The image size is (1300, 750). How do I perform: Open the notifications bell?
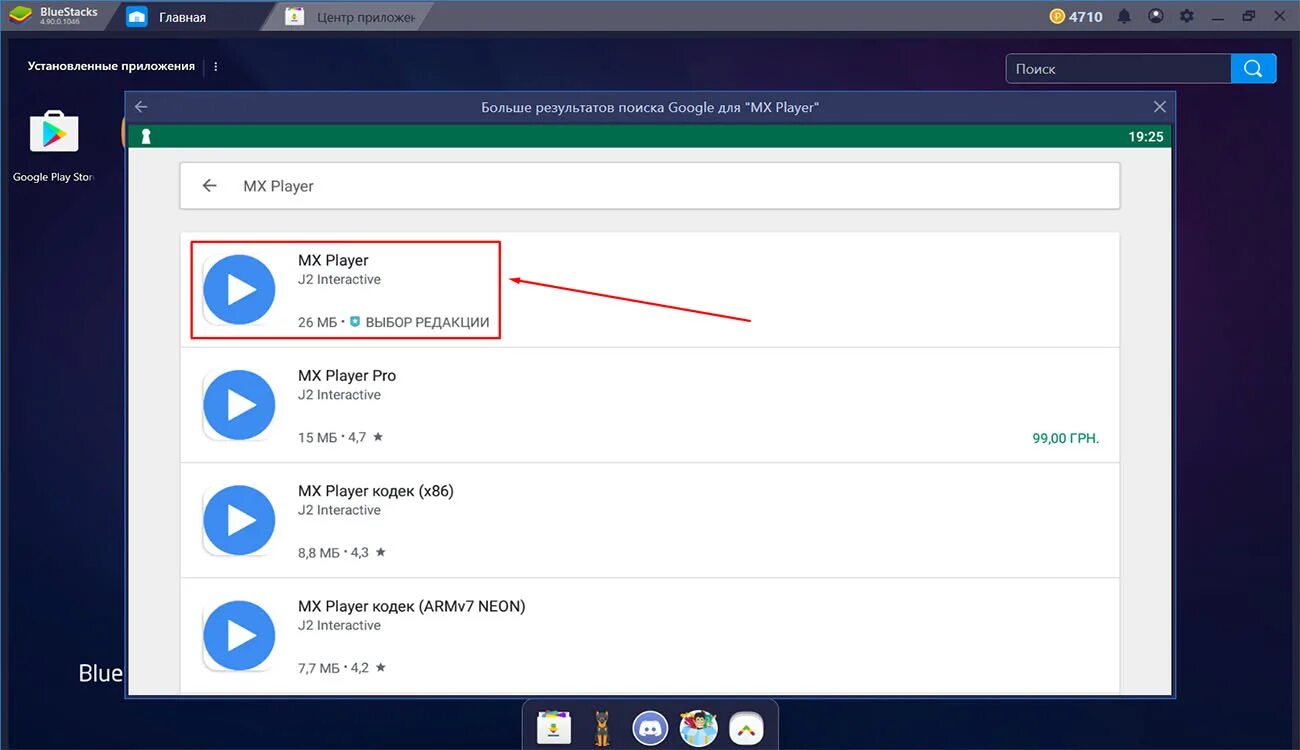pyautogui.click(x=1125, y=16)
